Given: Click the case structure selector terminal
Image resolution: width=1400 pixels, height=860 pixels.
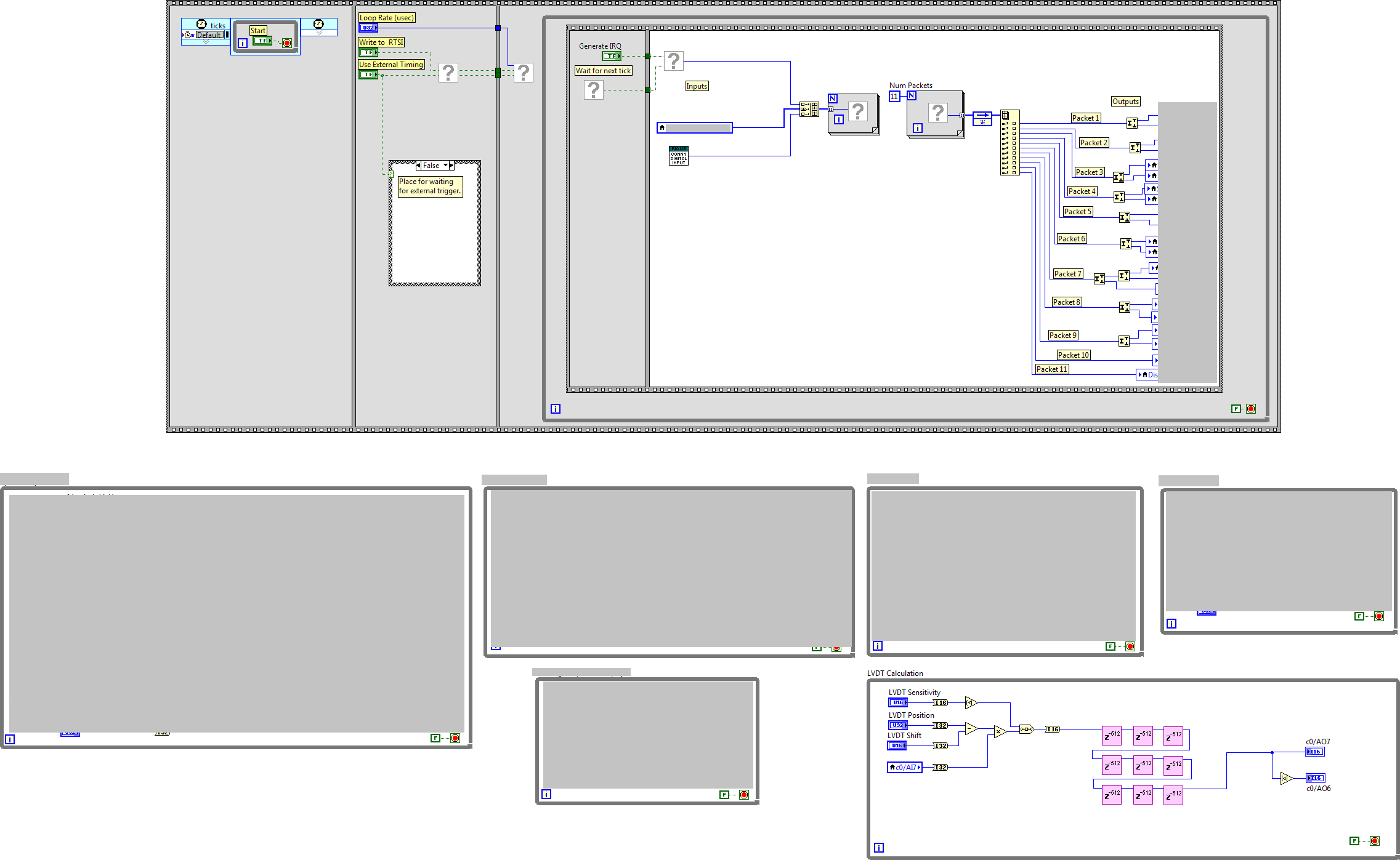Looking at the screenshot, I should [x=391, y=174].
